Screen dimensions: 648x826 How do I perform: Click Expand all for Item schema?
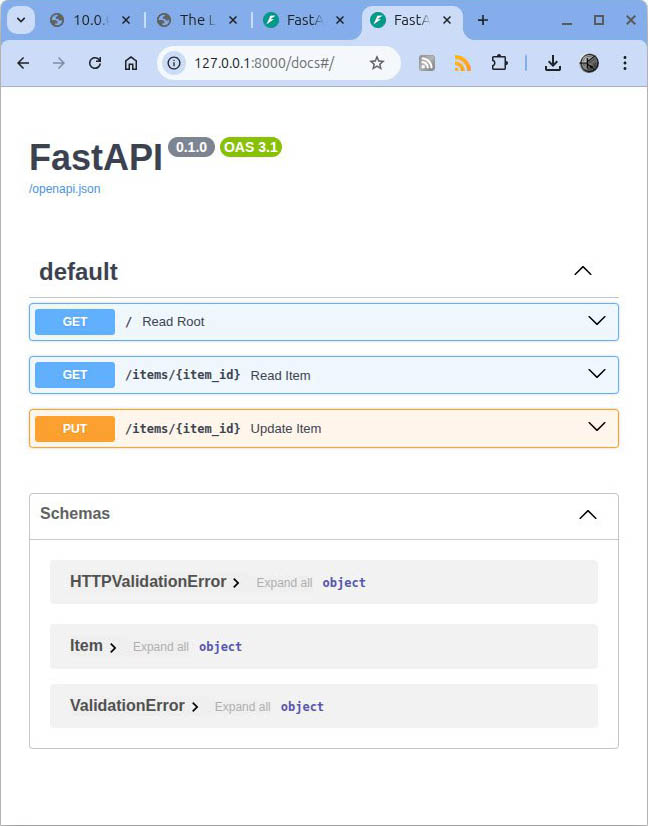(160, 647)
